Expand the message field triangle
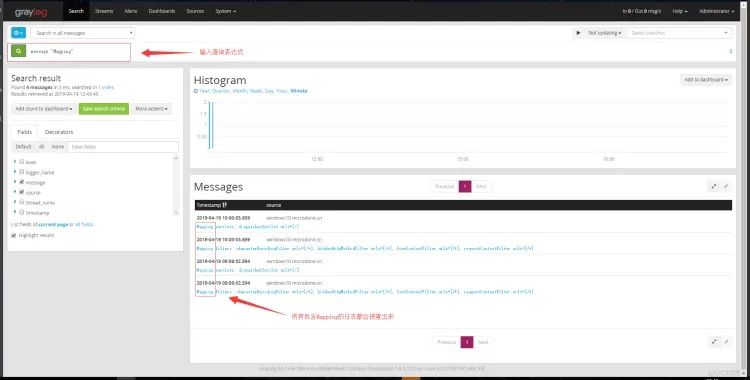The image size is (750, 380). click(x=15, y=182)
